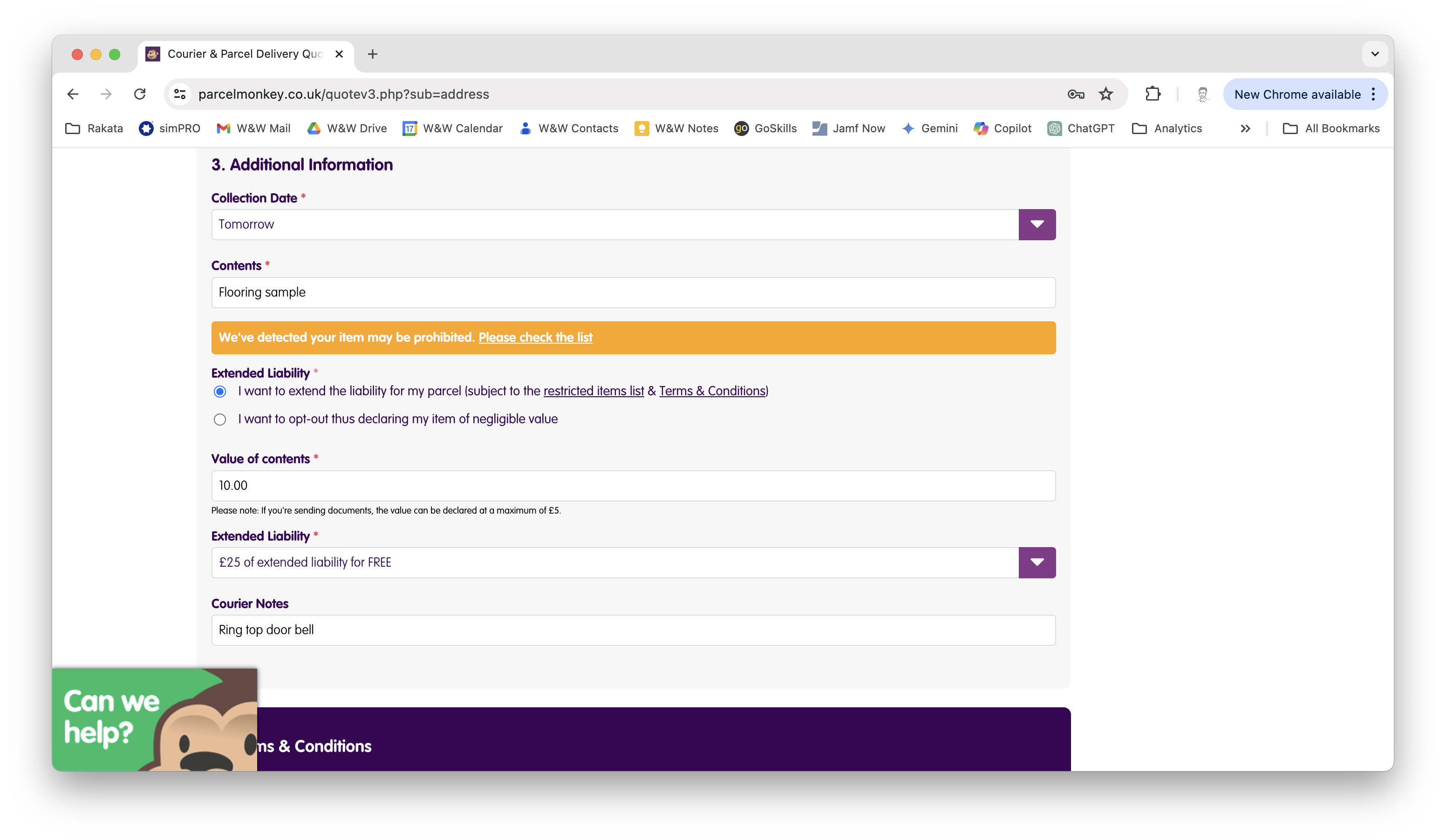This screenshot has height=840, width=1446.
Task: Show hidden bookmarks with double chevron
Action: click(x=1245, y=129)
